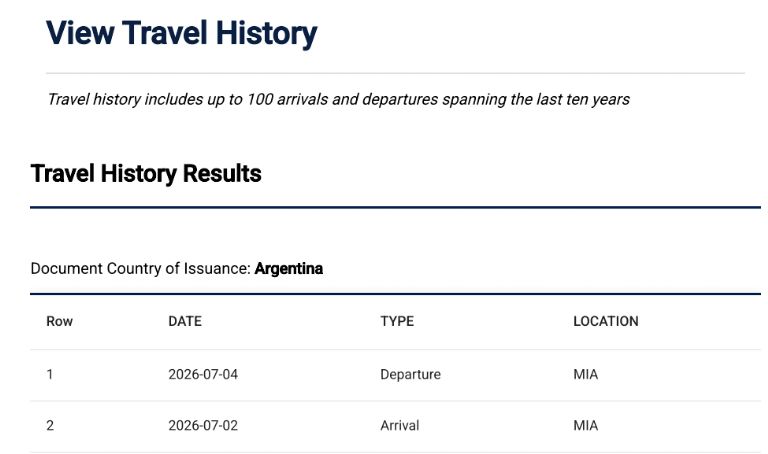Image resolution: width=768 pixels, height=454 pixels.
Task: Click the phrase 100 arrivals in disclaimer
Action: pyautogui.click(x=287, y=99)
